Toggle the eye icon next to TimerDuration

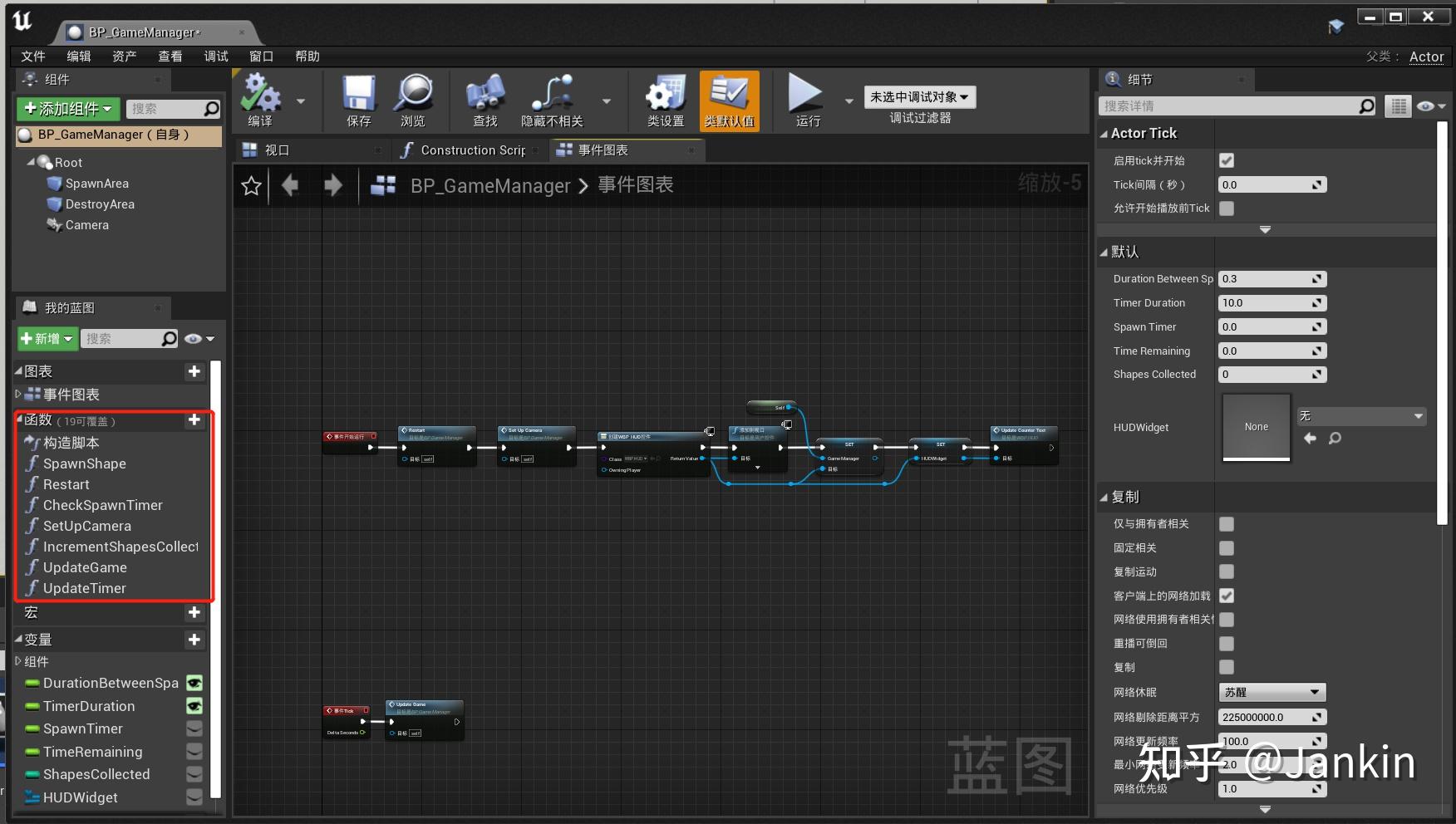pos(194,705)
